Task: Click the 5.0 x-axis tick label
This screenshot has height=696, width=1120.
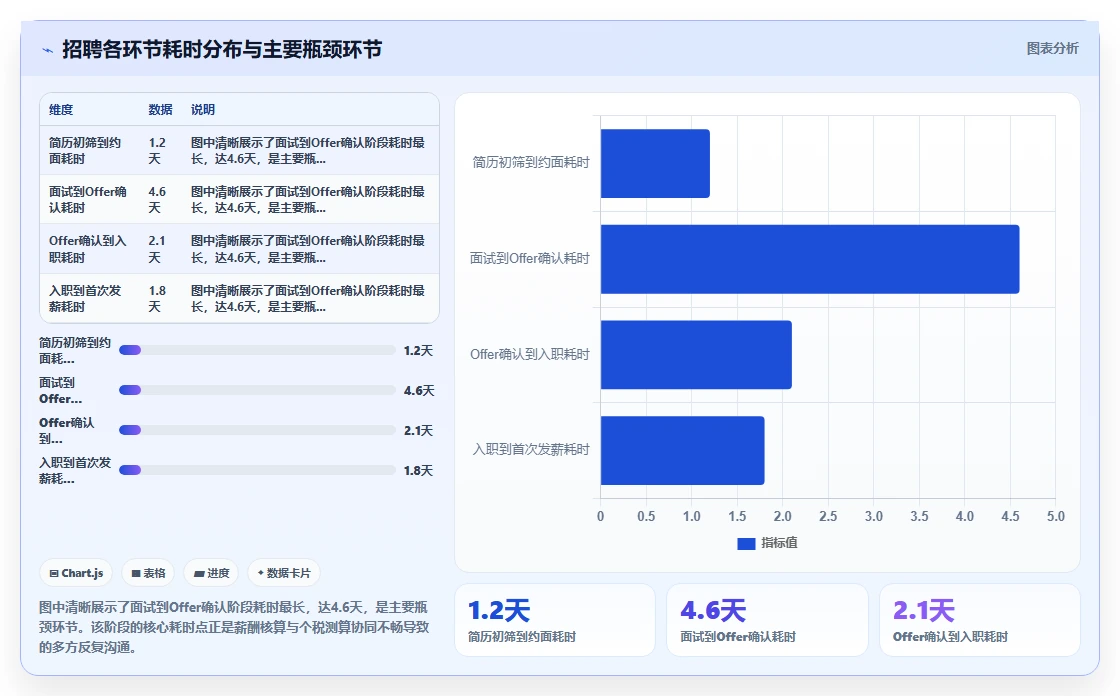Action: (1056, 517)
